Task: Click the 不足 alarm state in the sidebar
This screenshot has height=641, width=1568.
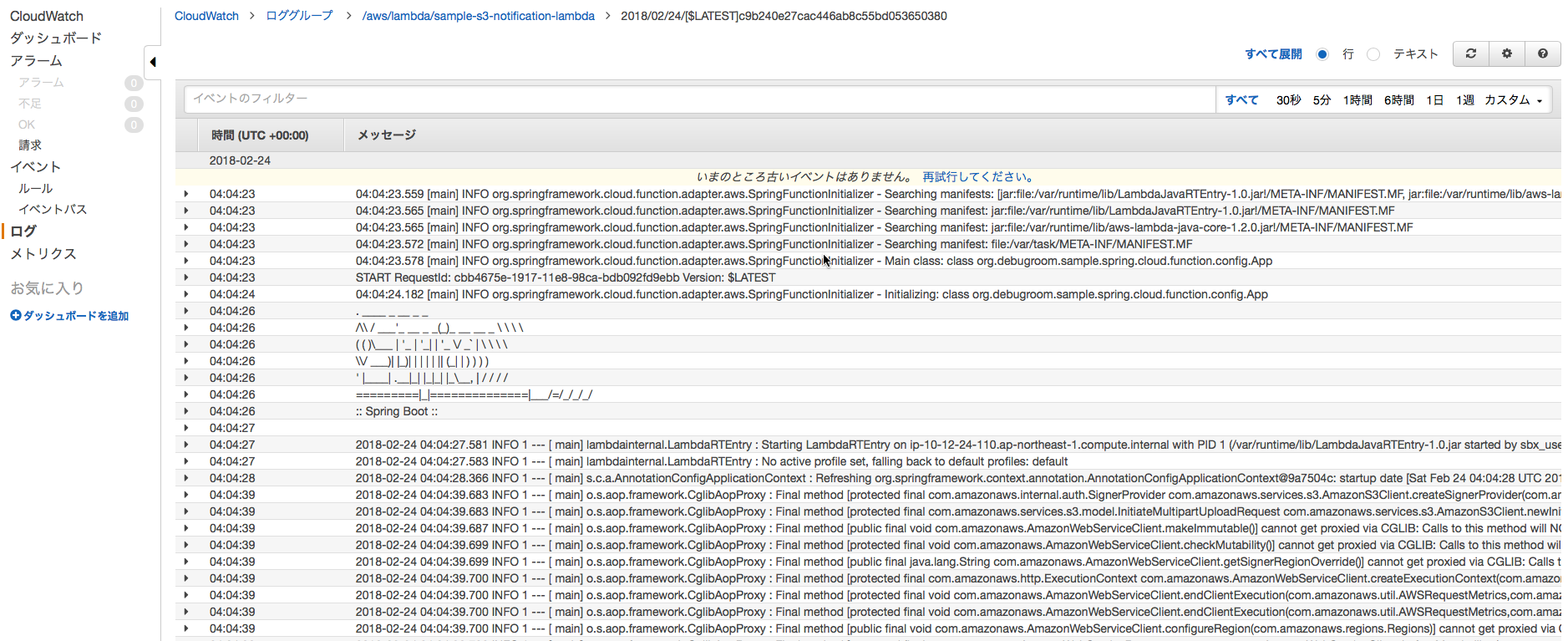Action: 30,104
